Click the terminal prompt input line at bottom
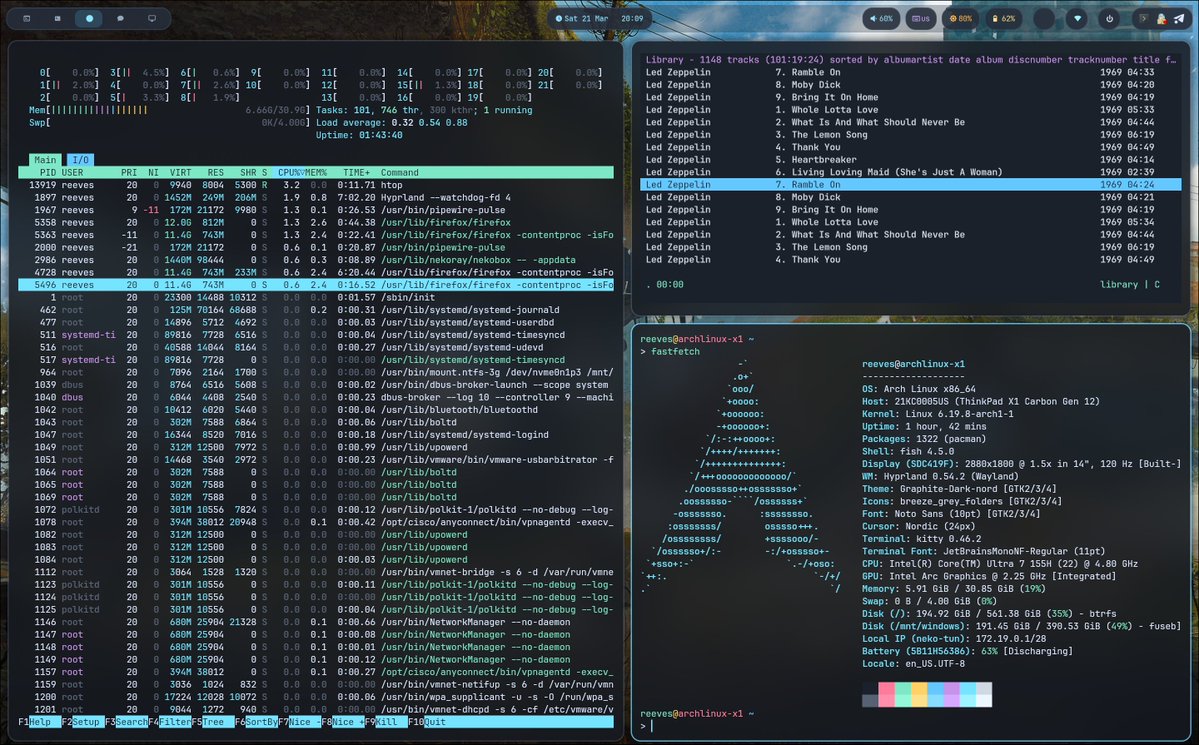This screenshot has width=1199, height=745. pos(910,726)
